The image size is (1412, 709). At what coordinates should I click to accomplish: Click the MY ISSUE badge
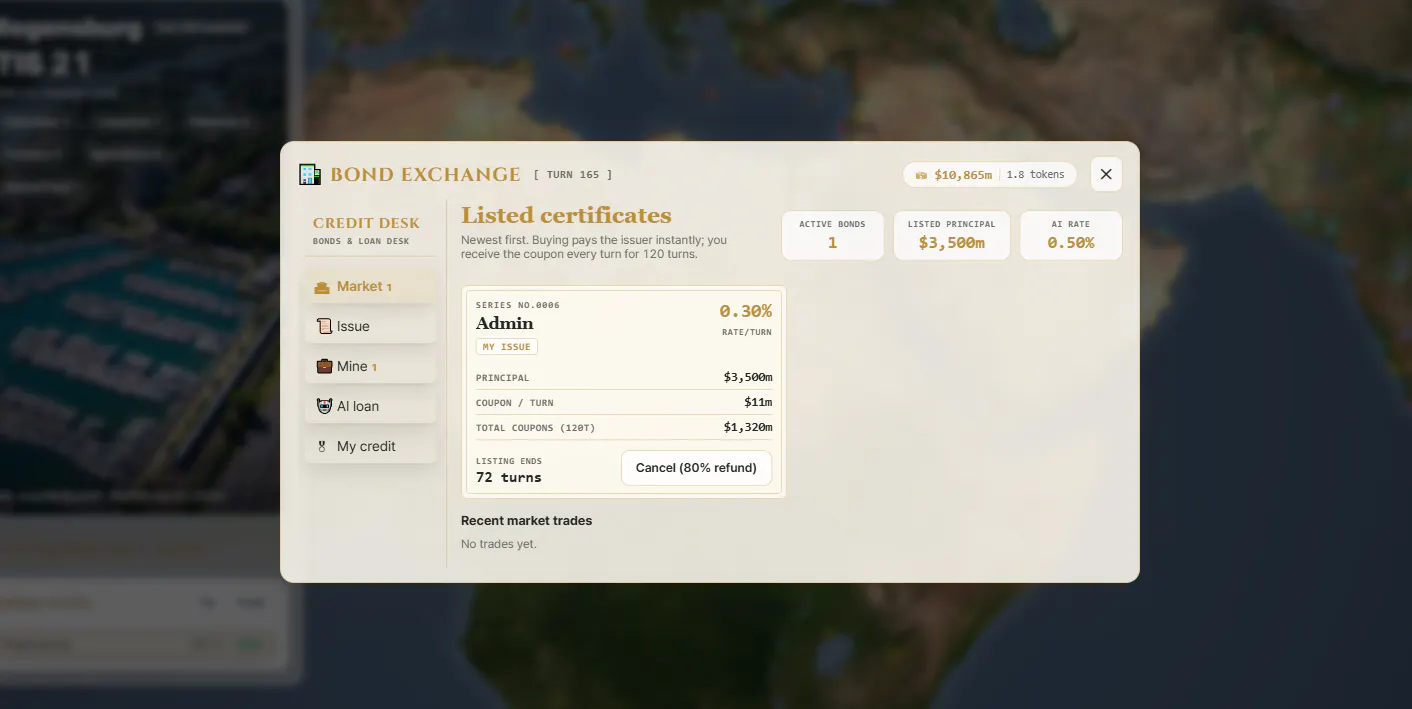pyautogui.click(x=507, y=347)
